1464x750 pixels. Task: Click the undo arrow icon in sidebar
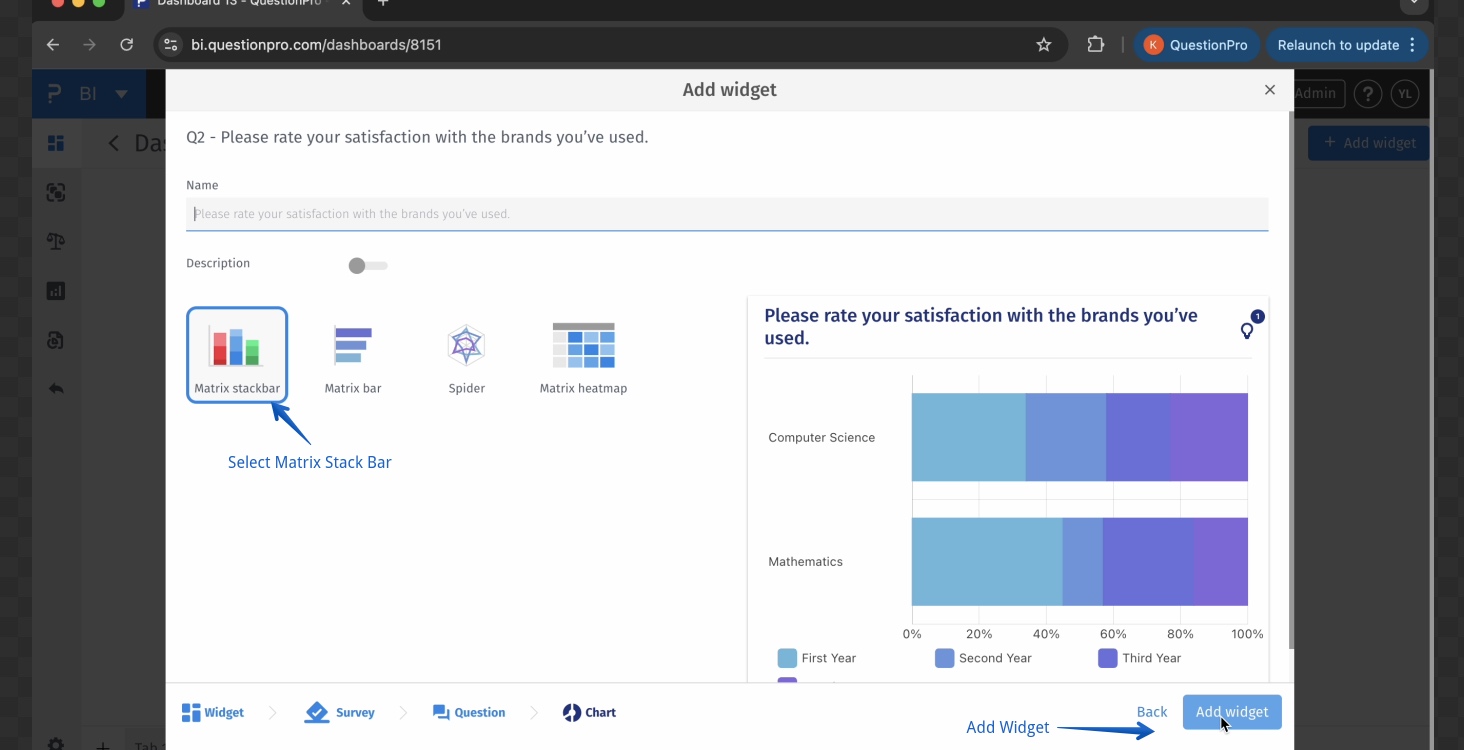click(x=56, y=389)
